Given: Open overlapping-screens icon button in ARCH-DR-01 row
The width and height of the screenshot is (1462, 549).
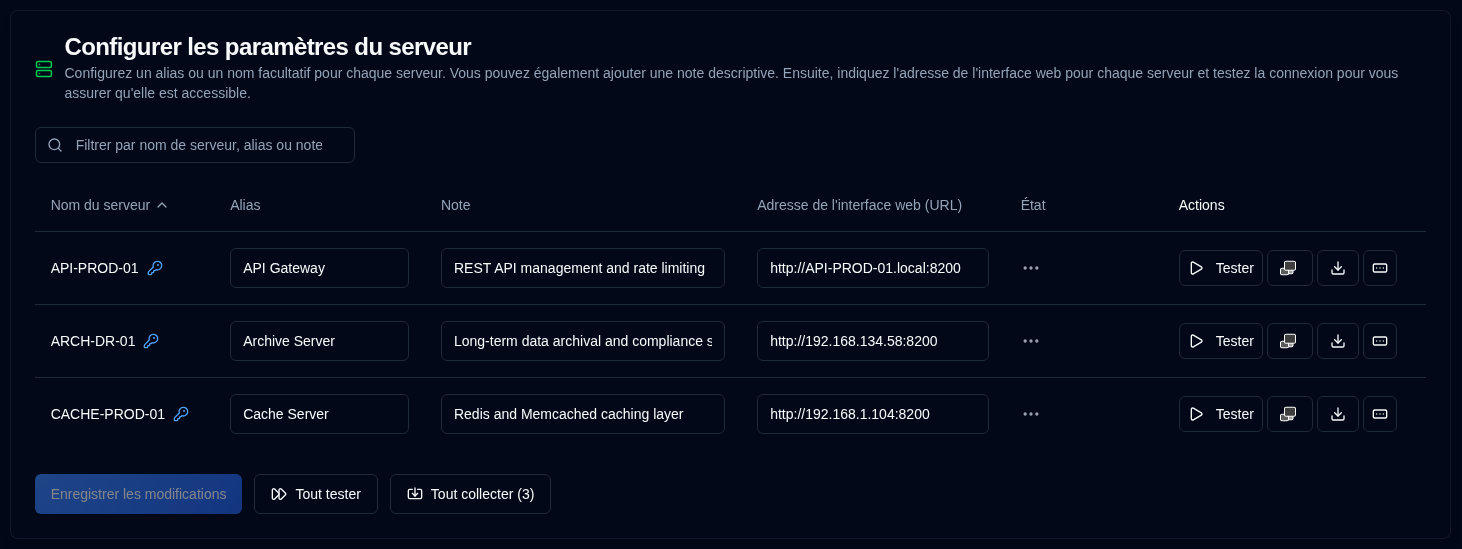Looking at the screenshot, I should coord(1290,341).
